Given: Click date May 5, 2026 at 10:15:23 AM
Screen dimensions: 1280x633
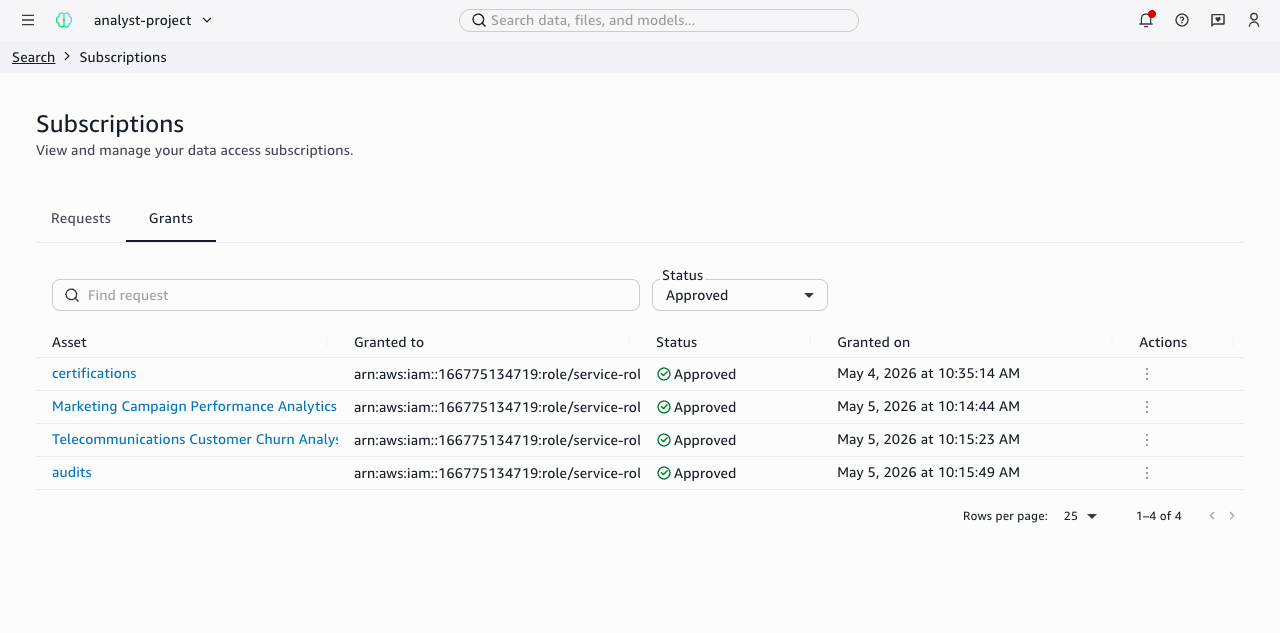Looking at the screenshot, I should (928, 439).
